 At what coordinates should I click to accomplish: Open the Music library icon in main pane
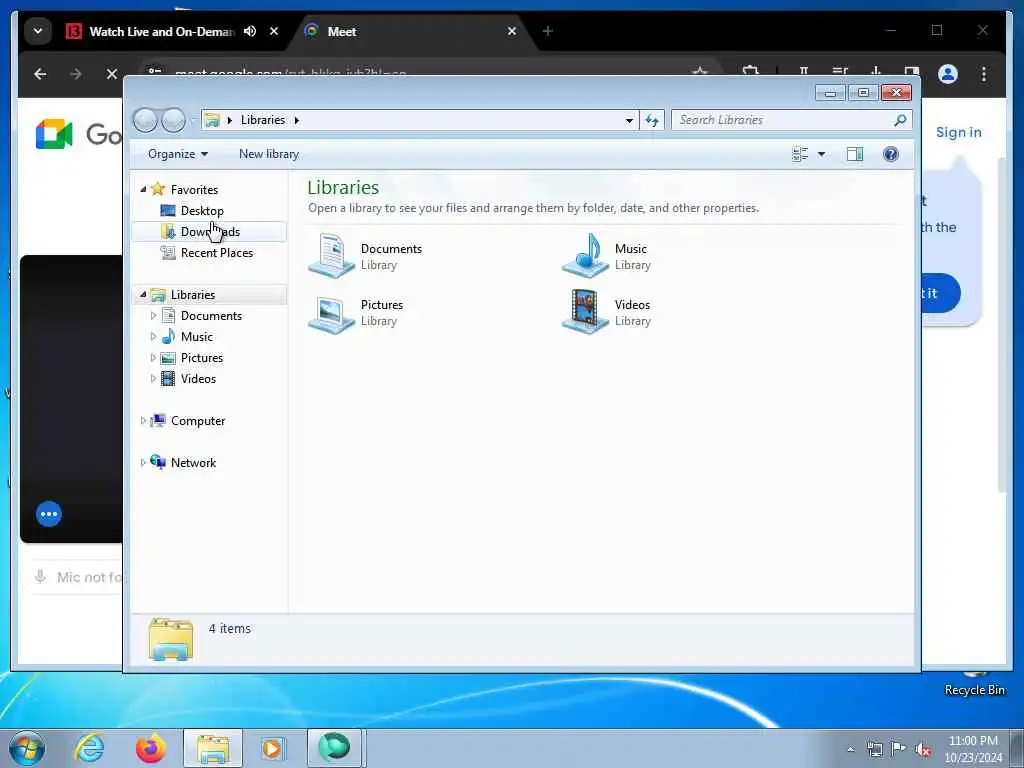(x=586, y=256)
